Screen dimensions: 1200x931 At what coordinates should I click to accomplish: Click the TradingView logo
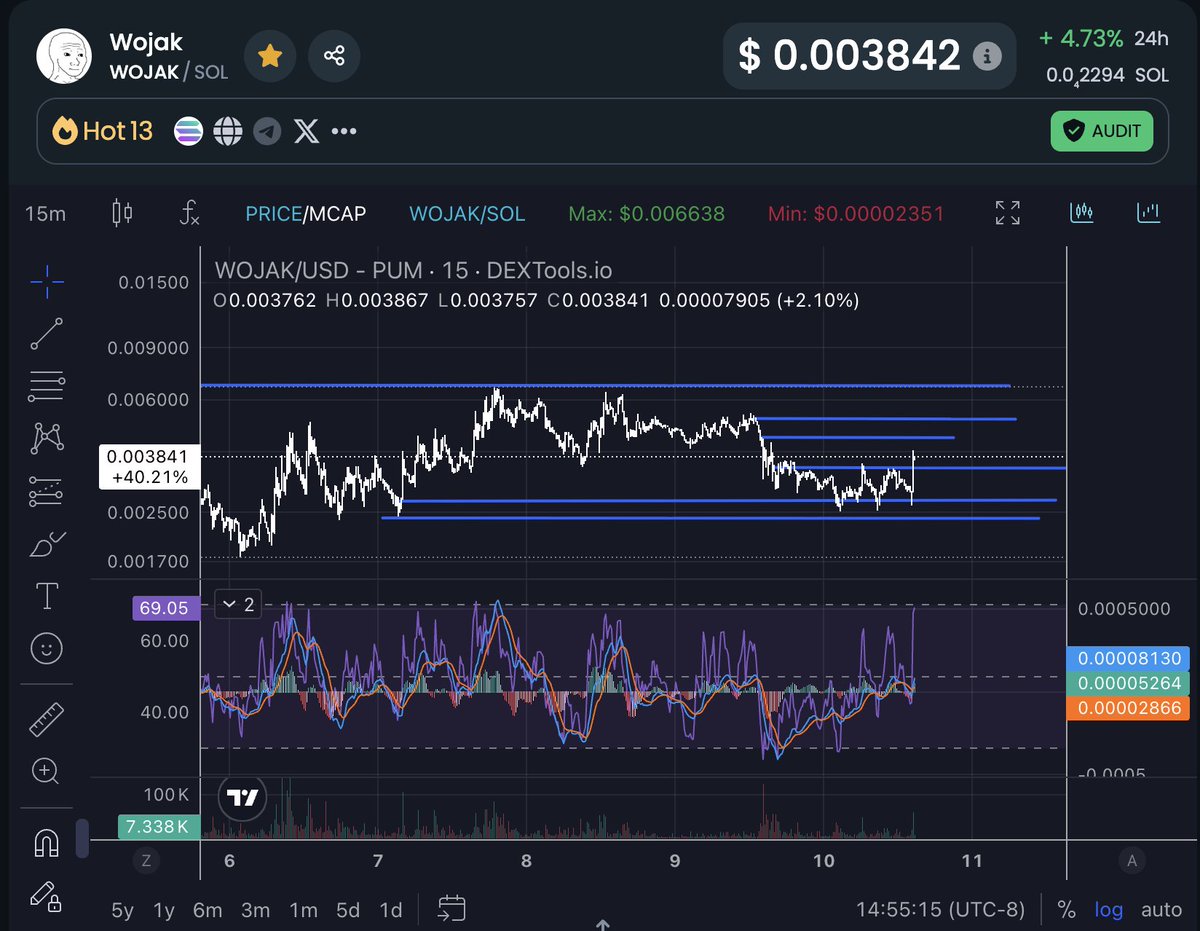pyautogui.click(x=243, y=798)
